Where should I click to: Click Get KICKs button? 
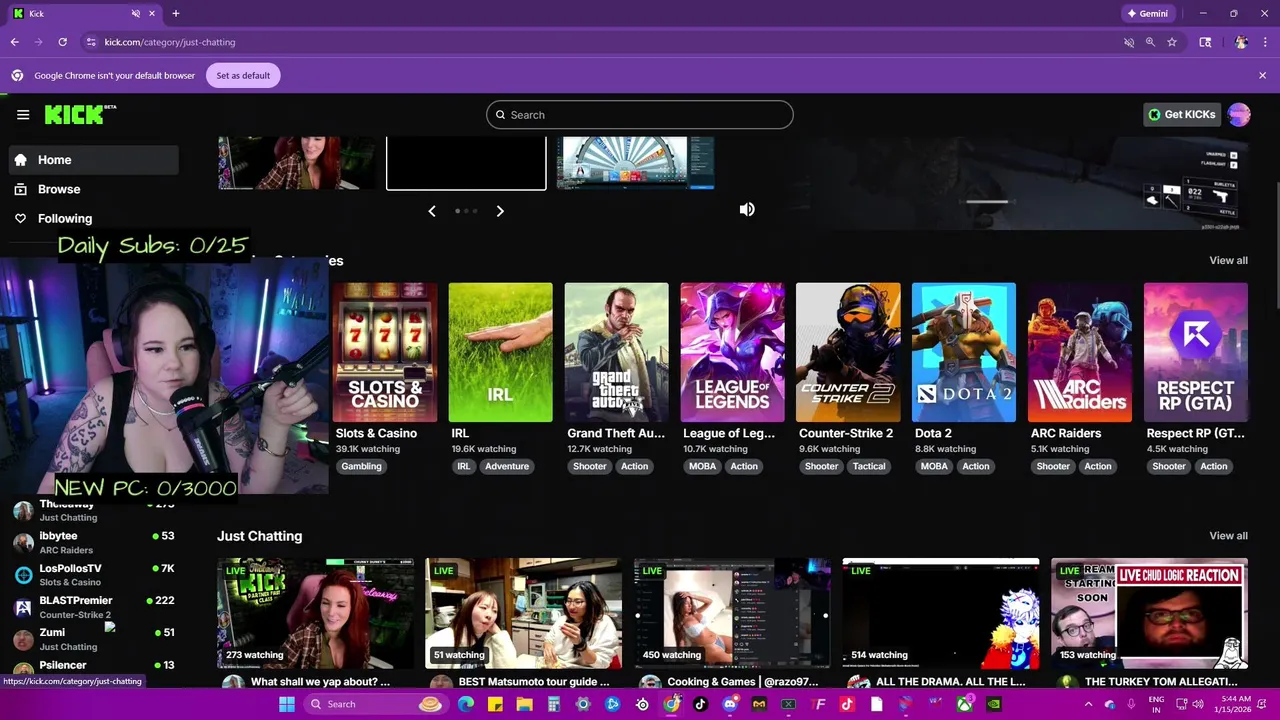click(1182, 114)
